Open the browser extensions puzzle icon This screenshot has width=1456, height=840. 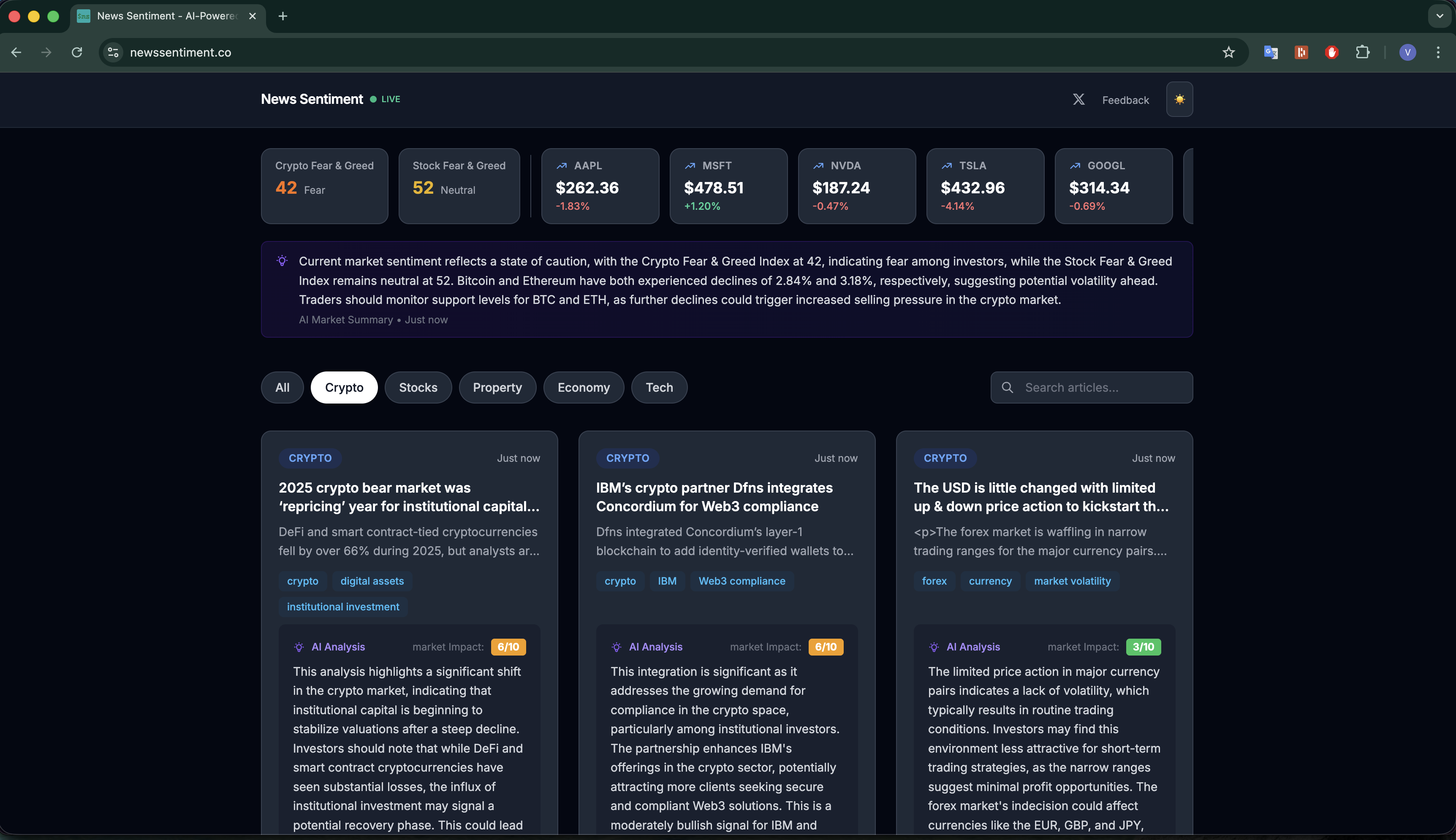click(1363, 52)
